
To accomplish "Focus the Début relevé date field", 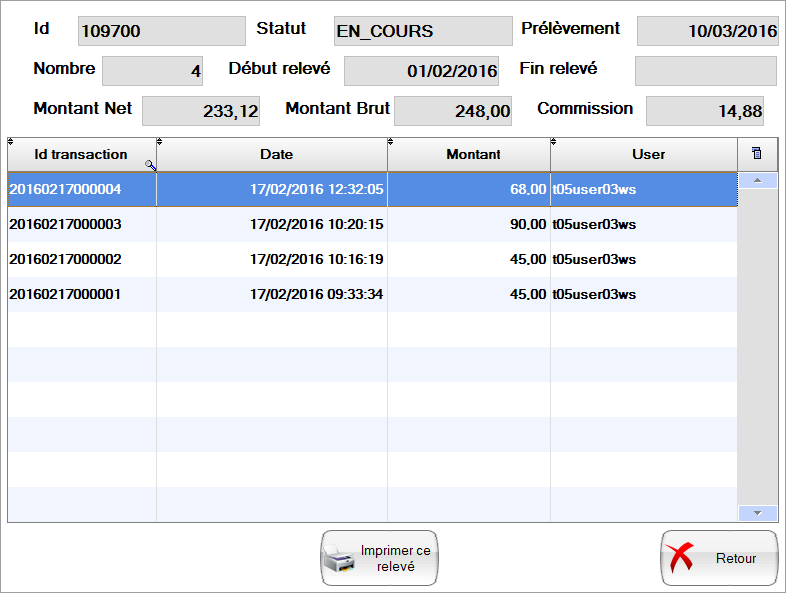I will click(x=421, y=71).
